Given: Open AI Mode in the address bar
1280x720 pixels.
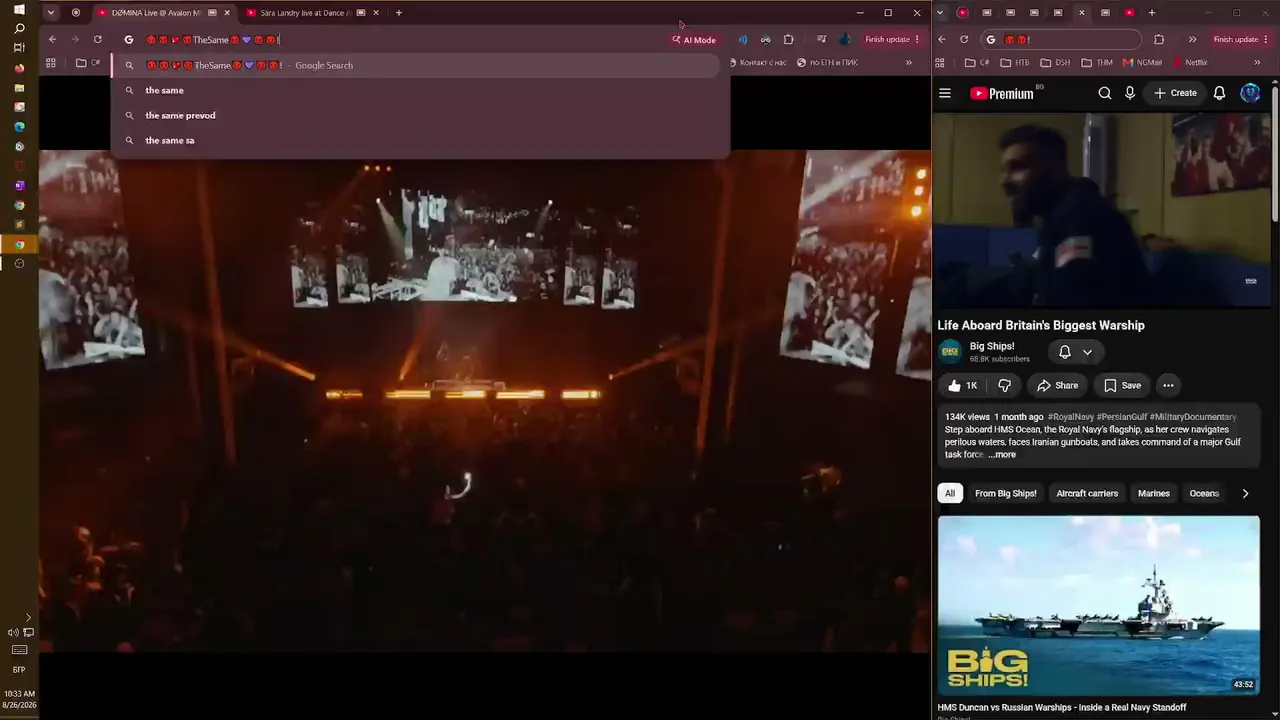Looking at the screenshot, I should pyautogui.click(x=694, y=40).
